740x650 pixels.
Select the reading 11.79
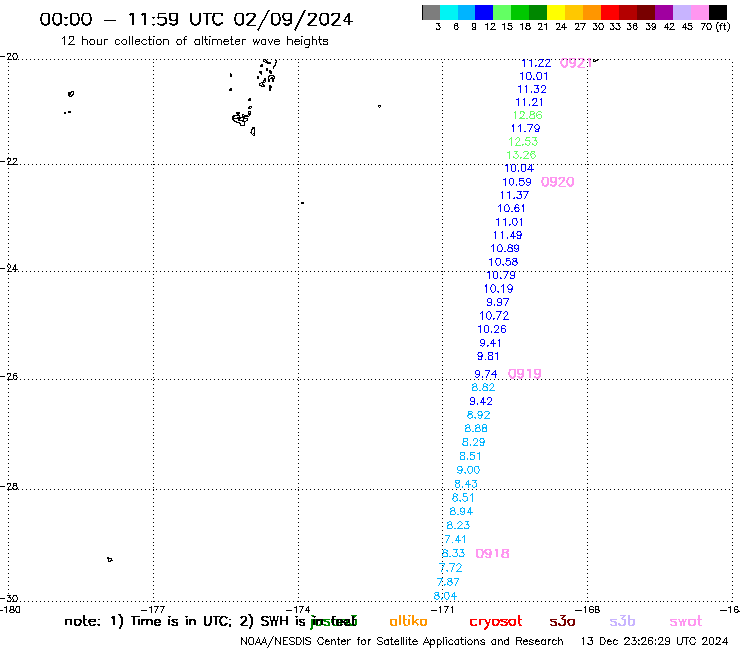tap(525, 128)
